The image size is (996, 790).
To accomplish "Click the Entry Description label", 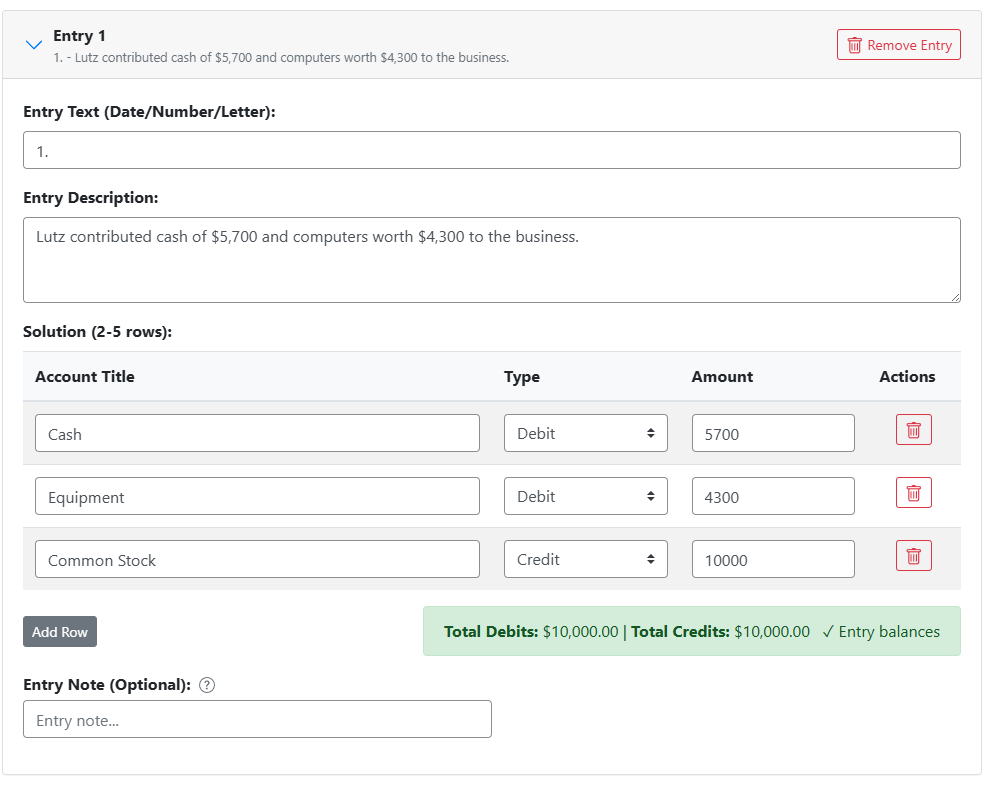I will click(91, 198).
